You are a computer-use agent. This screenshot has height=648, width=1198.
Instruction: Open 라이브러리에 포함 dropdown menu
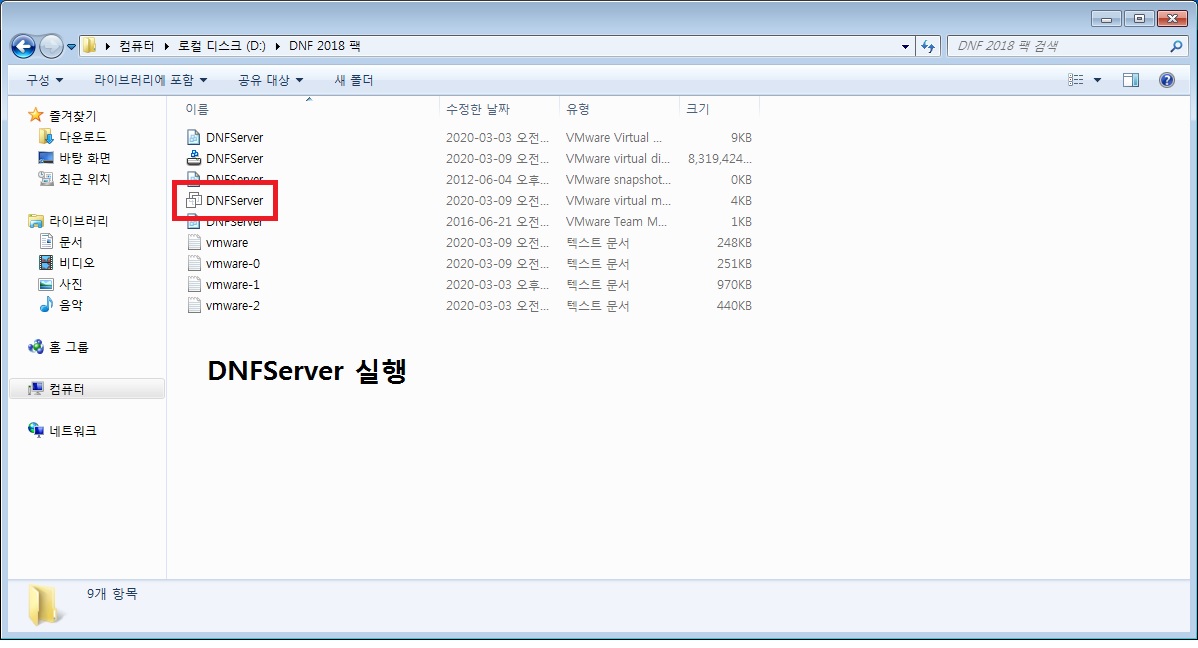151,80
